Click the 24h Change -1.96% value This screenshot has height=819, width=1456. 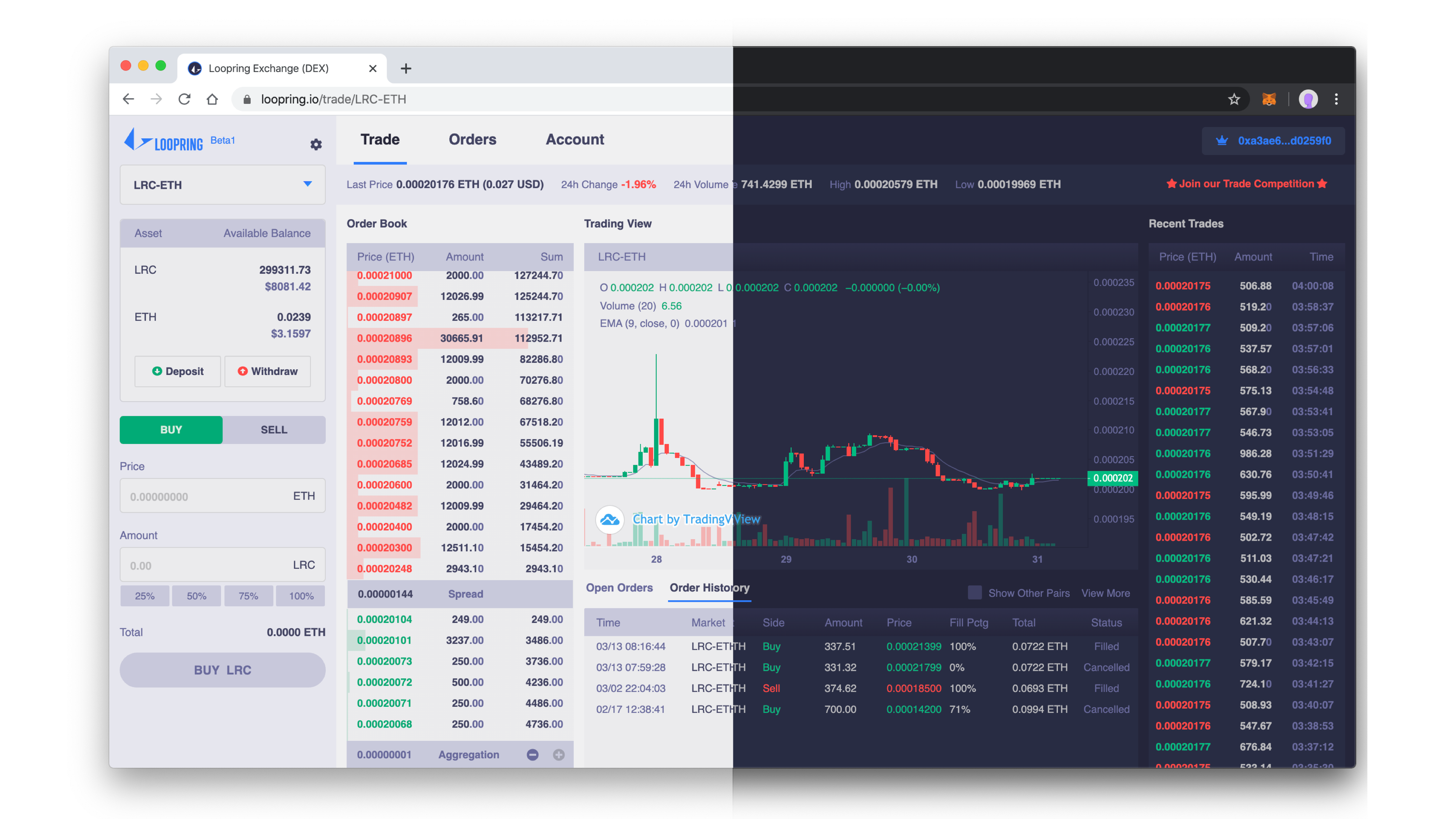[638, 184]
